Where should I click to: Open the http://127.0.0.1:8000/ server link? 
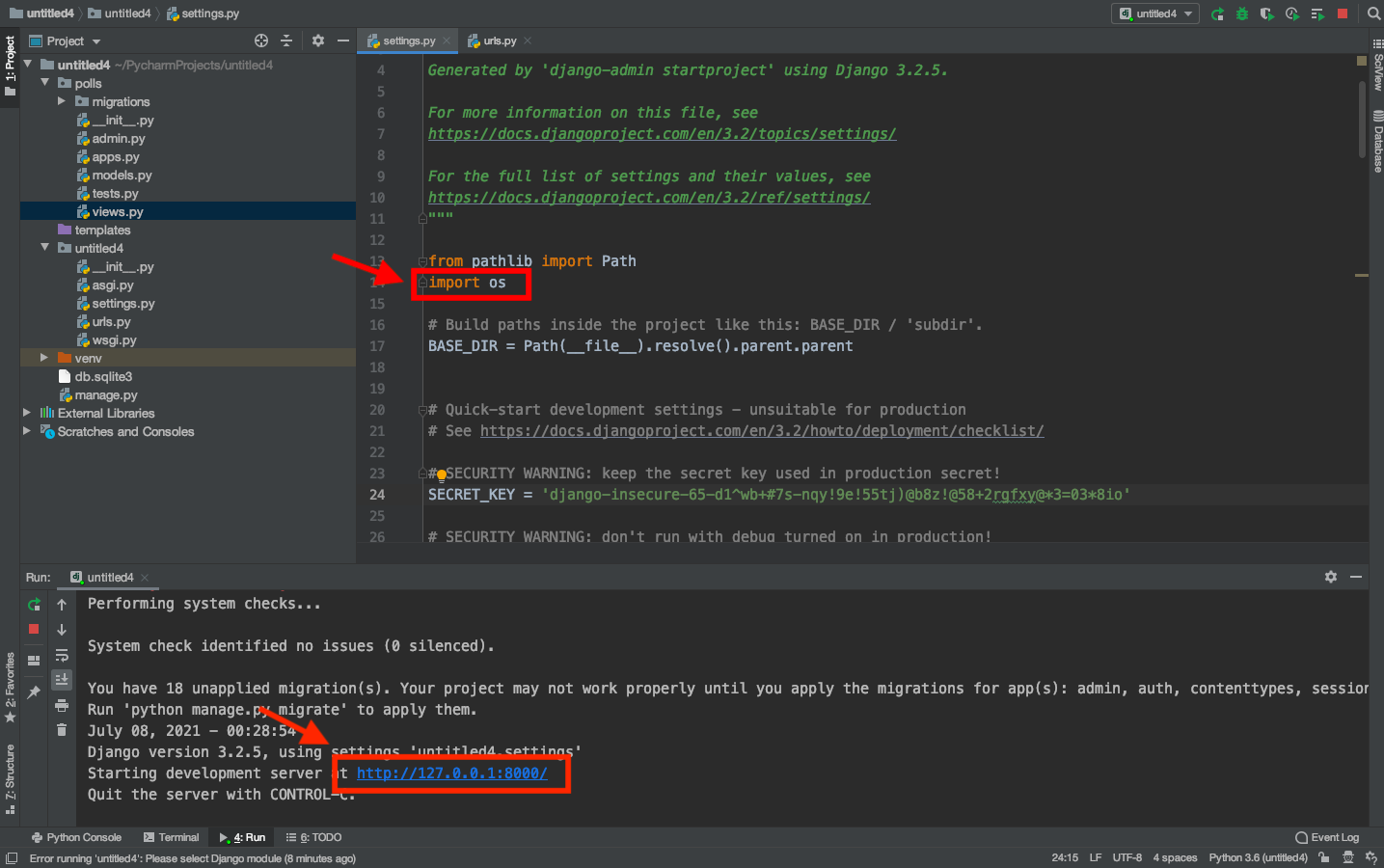(451, 773)
